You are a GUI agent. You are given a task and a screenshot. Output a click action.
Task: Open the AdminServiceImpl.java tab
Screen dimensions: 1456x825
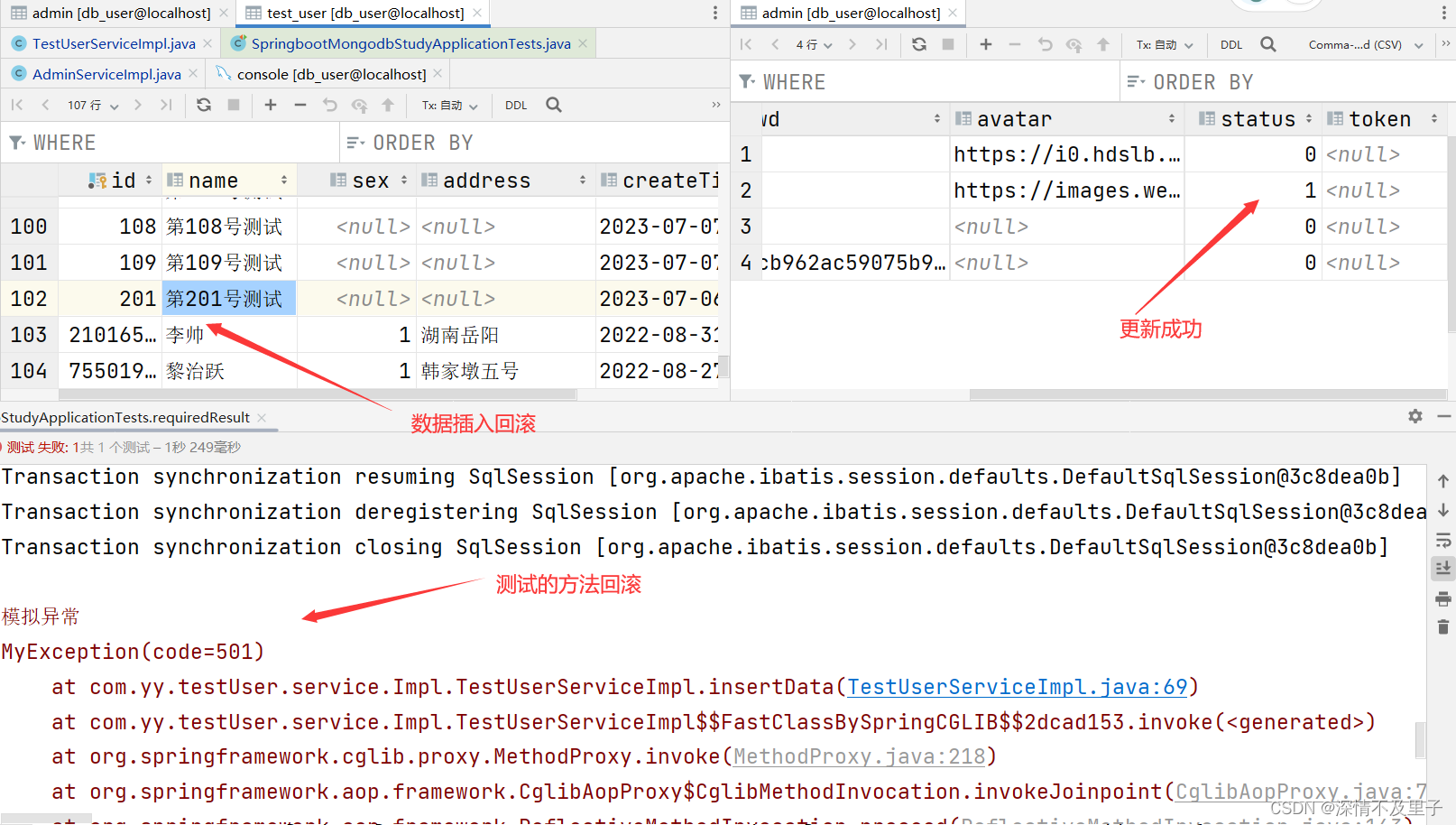[106, 74]
